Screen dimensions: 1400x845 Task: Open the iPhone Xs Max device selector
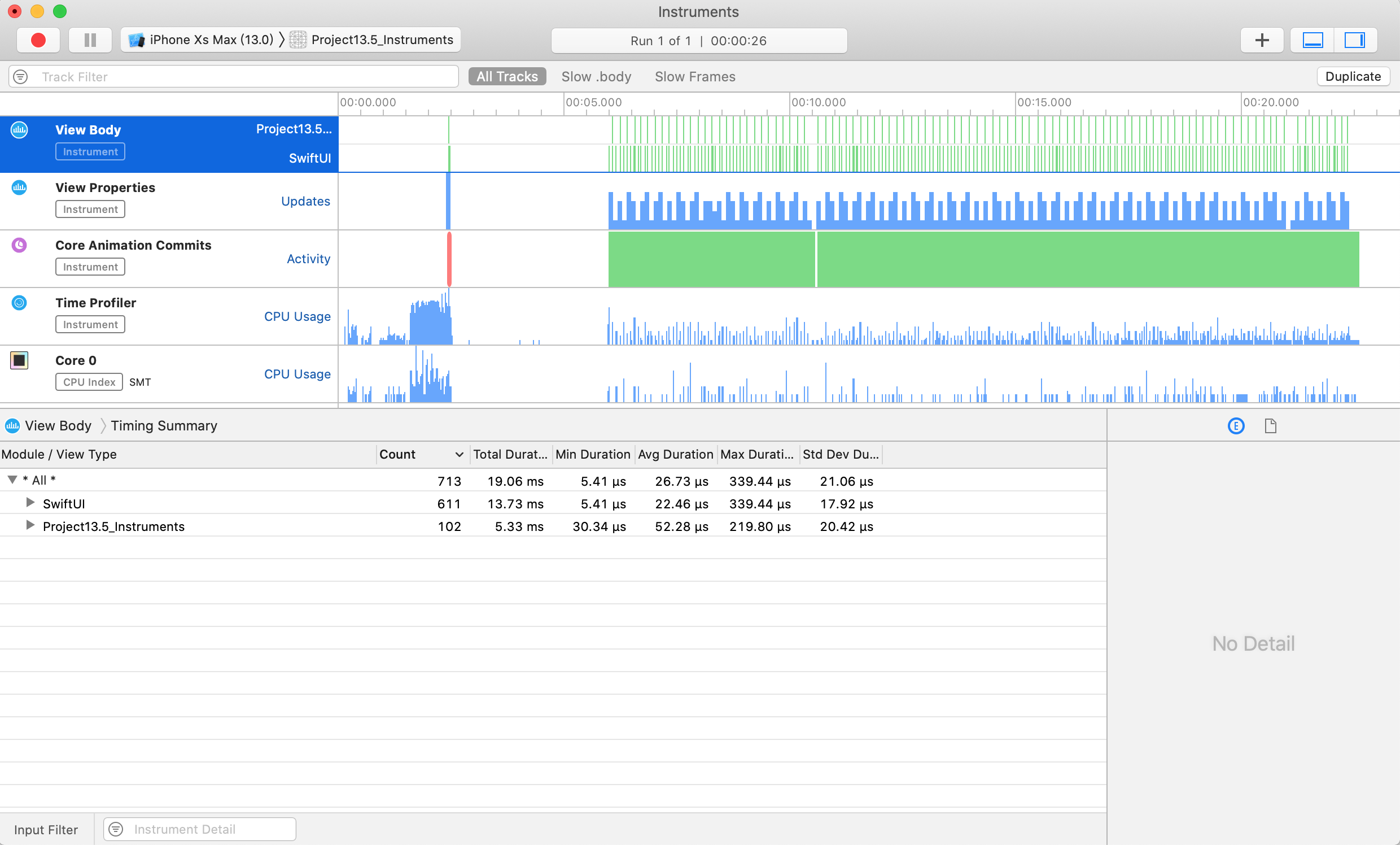coord(200,40)
